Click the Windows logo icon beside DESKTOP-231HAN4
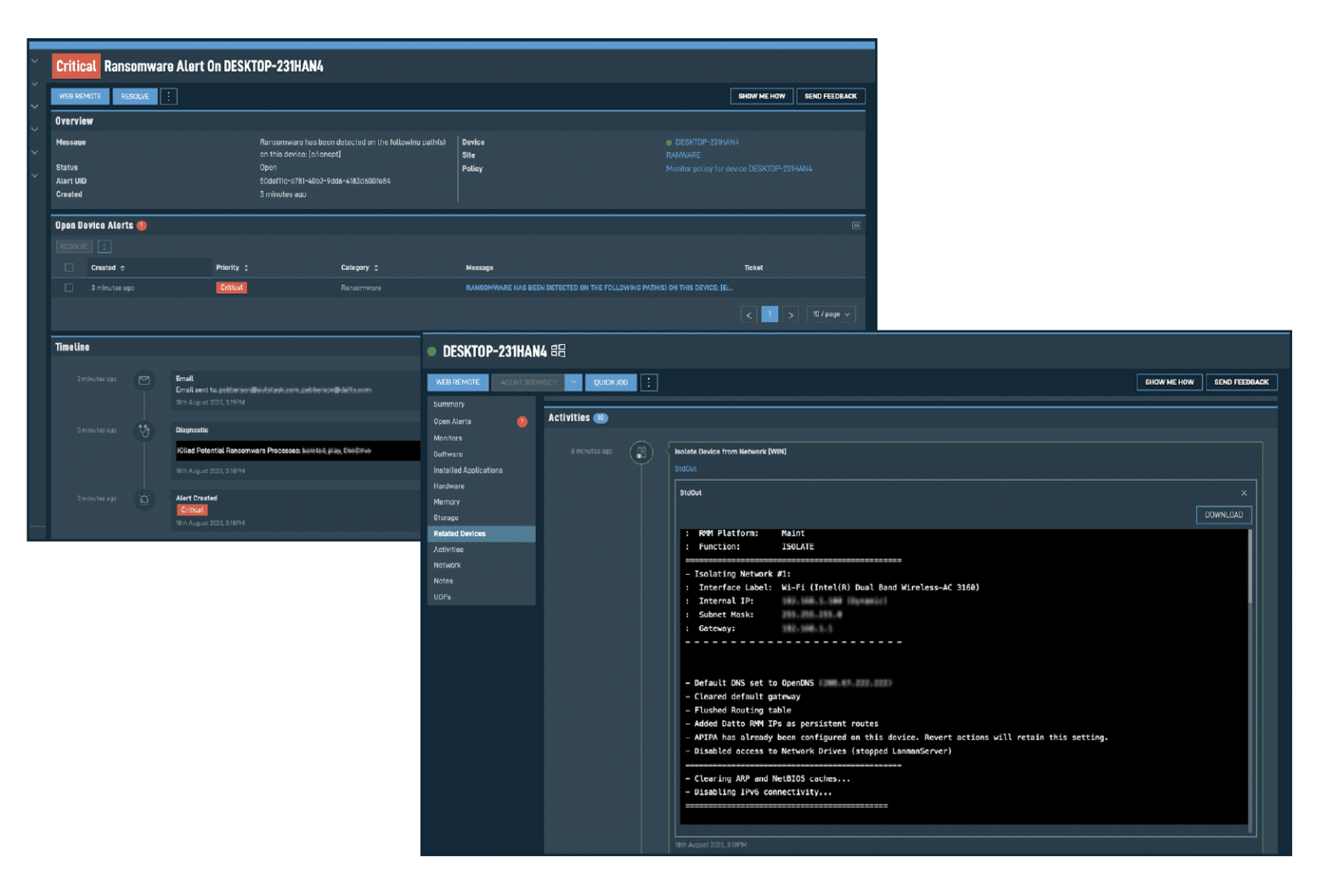Image resolution: width=1332 pixels, height=896 pixels. pyautogui.click(x=558, y=351)
